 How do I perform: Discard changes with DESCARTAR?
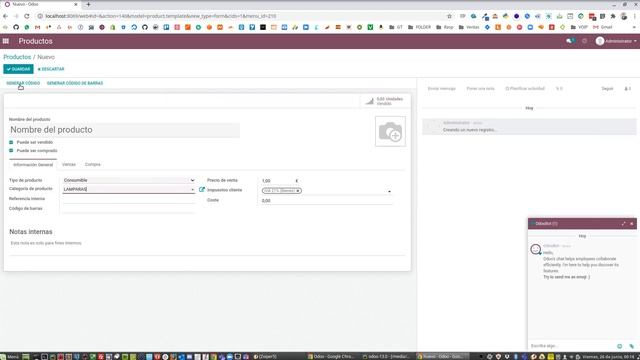tap(51, 69)
